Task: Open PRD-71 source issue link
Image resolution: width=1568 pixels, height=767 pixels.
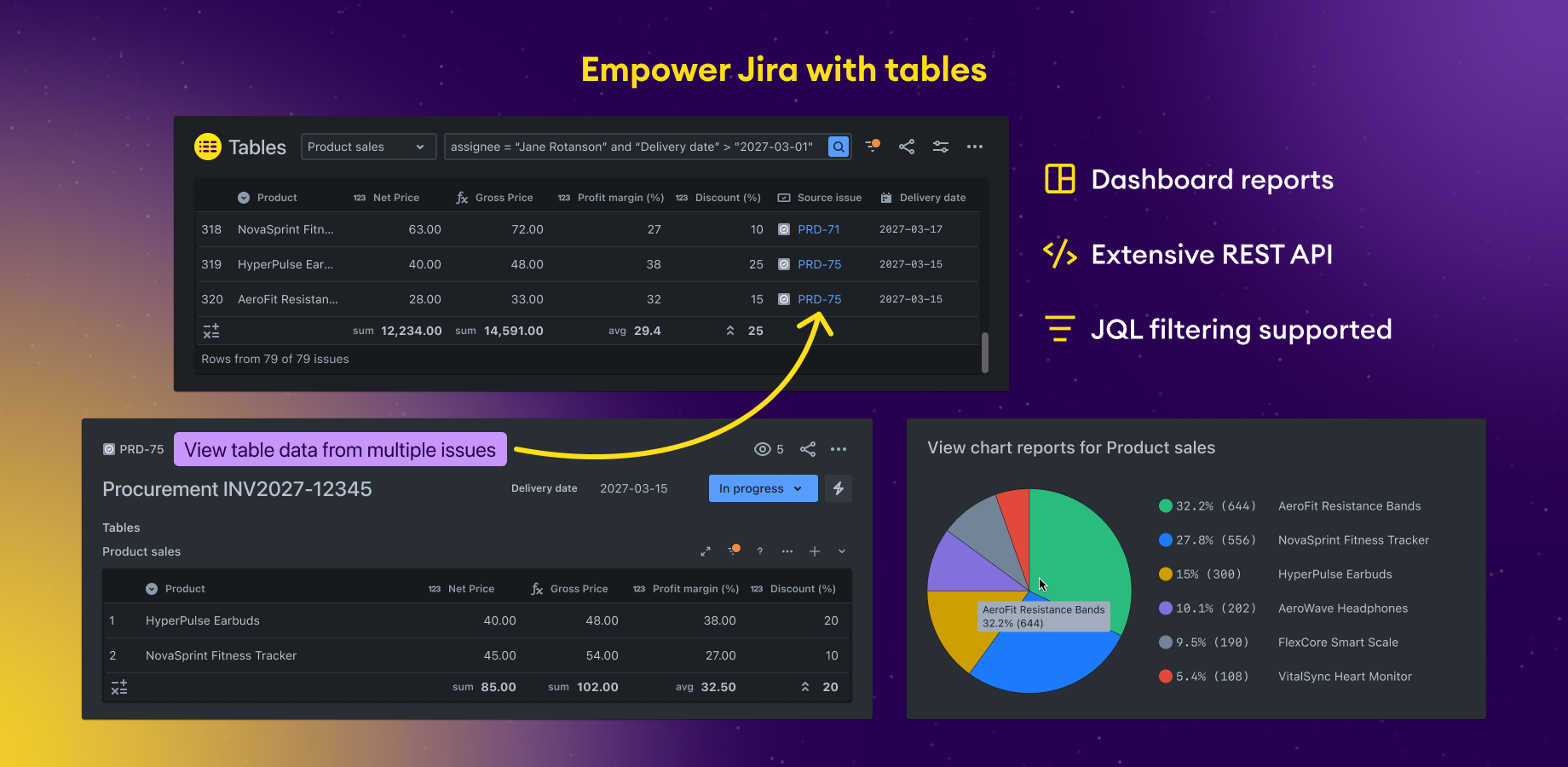Action: pyautogui.click(x=819, y=229)
